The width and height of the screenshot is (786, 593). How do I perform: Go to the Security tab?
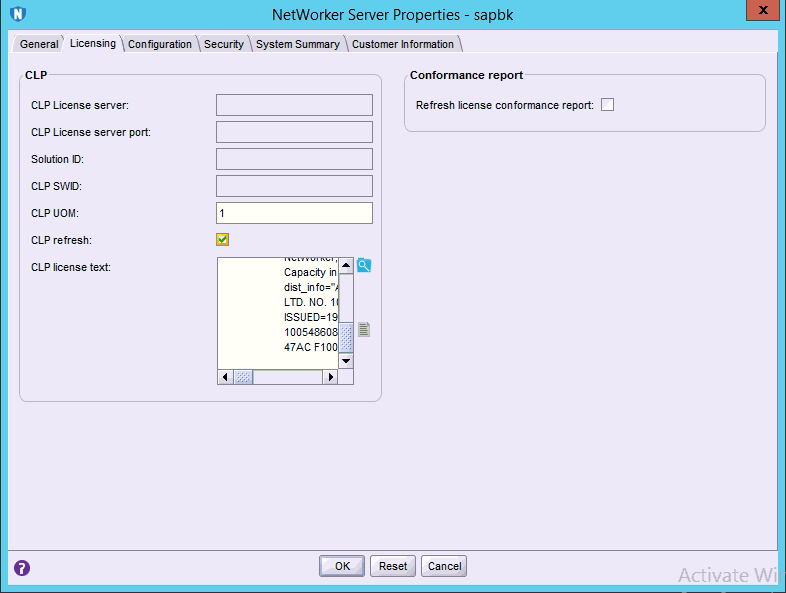223,44
